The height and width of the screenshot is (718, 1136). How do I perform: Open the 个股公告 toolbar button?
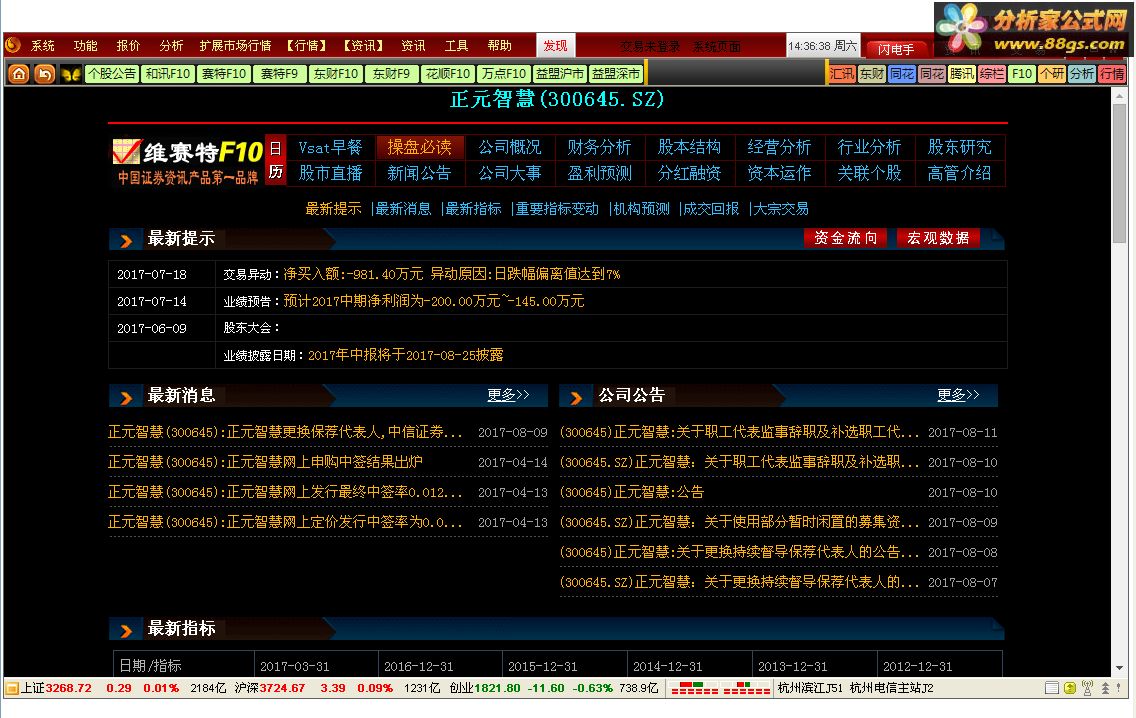(112, 73)
